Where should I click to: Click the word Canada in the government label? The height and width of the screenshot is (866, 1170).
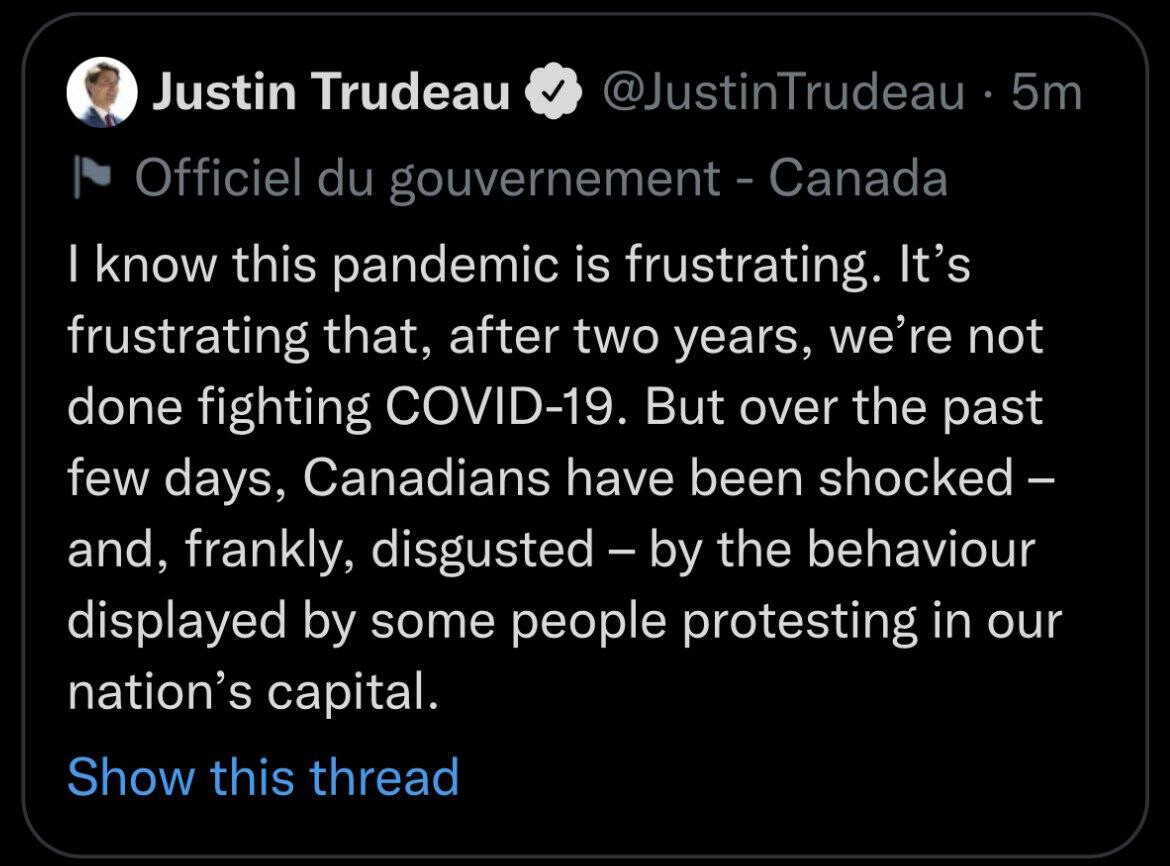[x=859, y=180]
